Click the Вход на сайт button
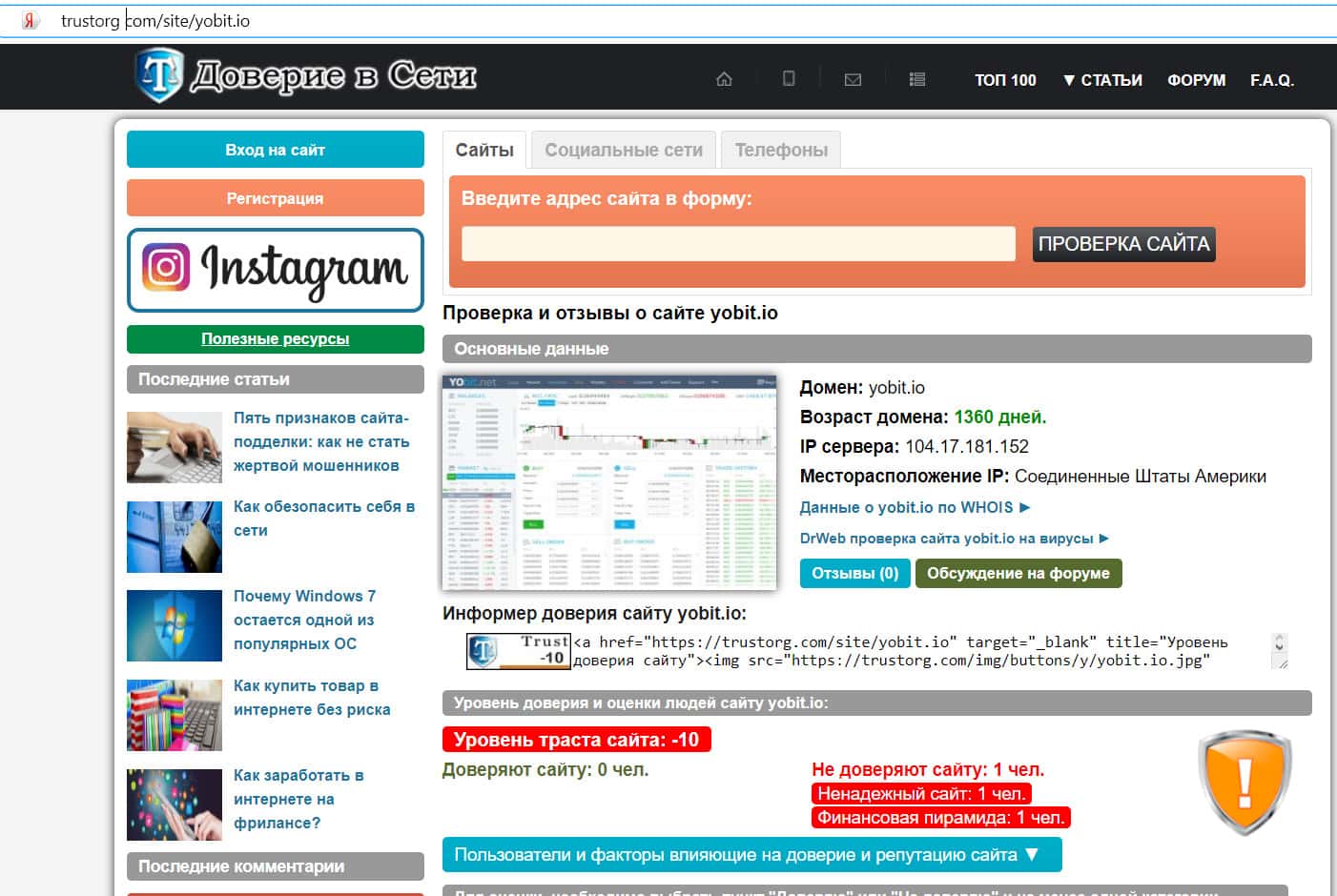This screenshot has height=896, width=1337. point(276,150)
